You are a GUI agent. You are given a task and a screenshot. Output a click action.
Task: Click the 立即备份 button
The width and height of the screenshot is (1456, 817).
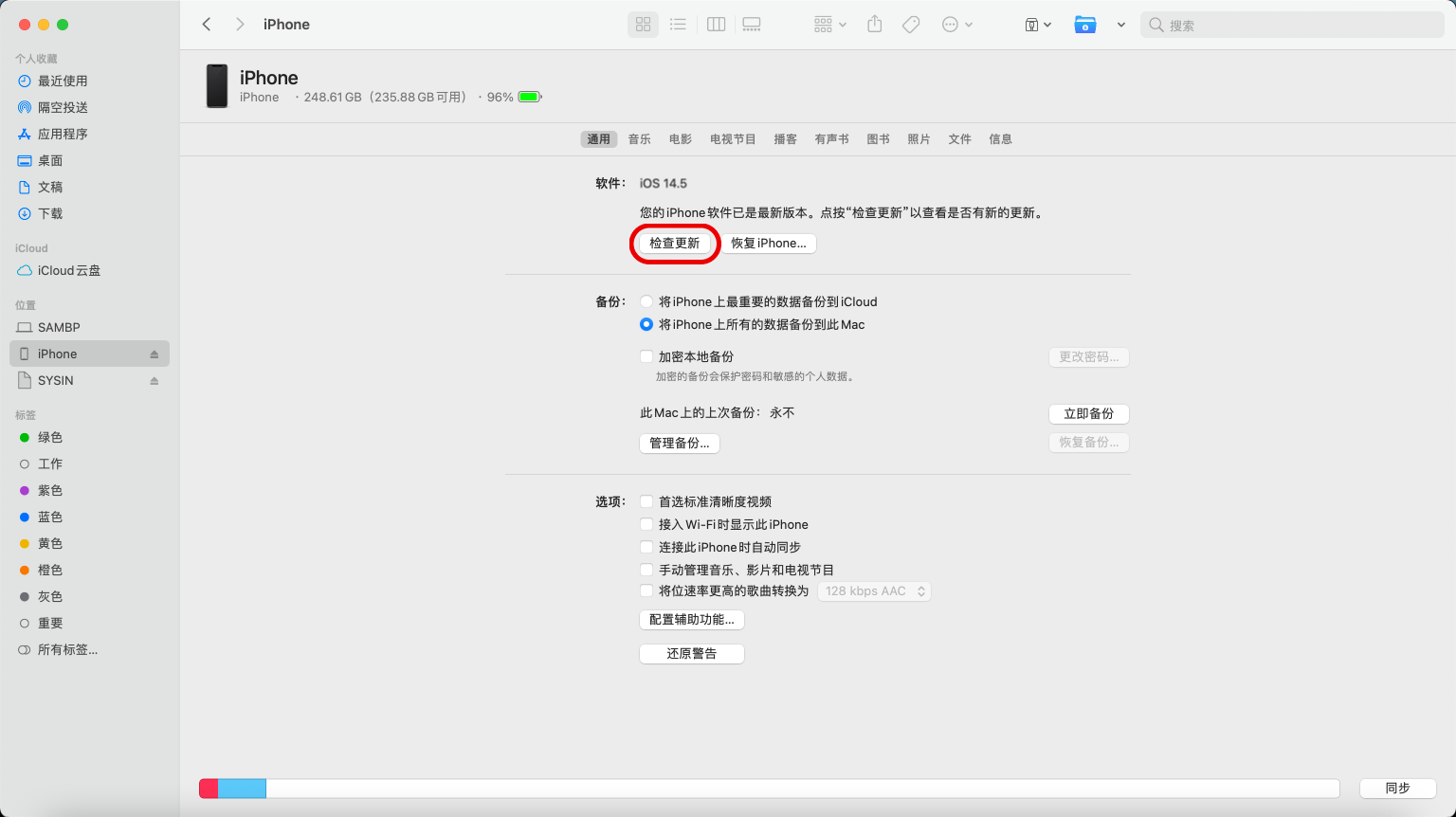click(x=1089, y=414)
